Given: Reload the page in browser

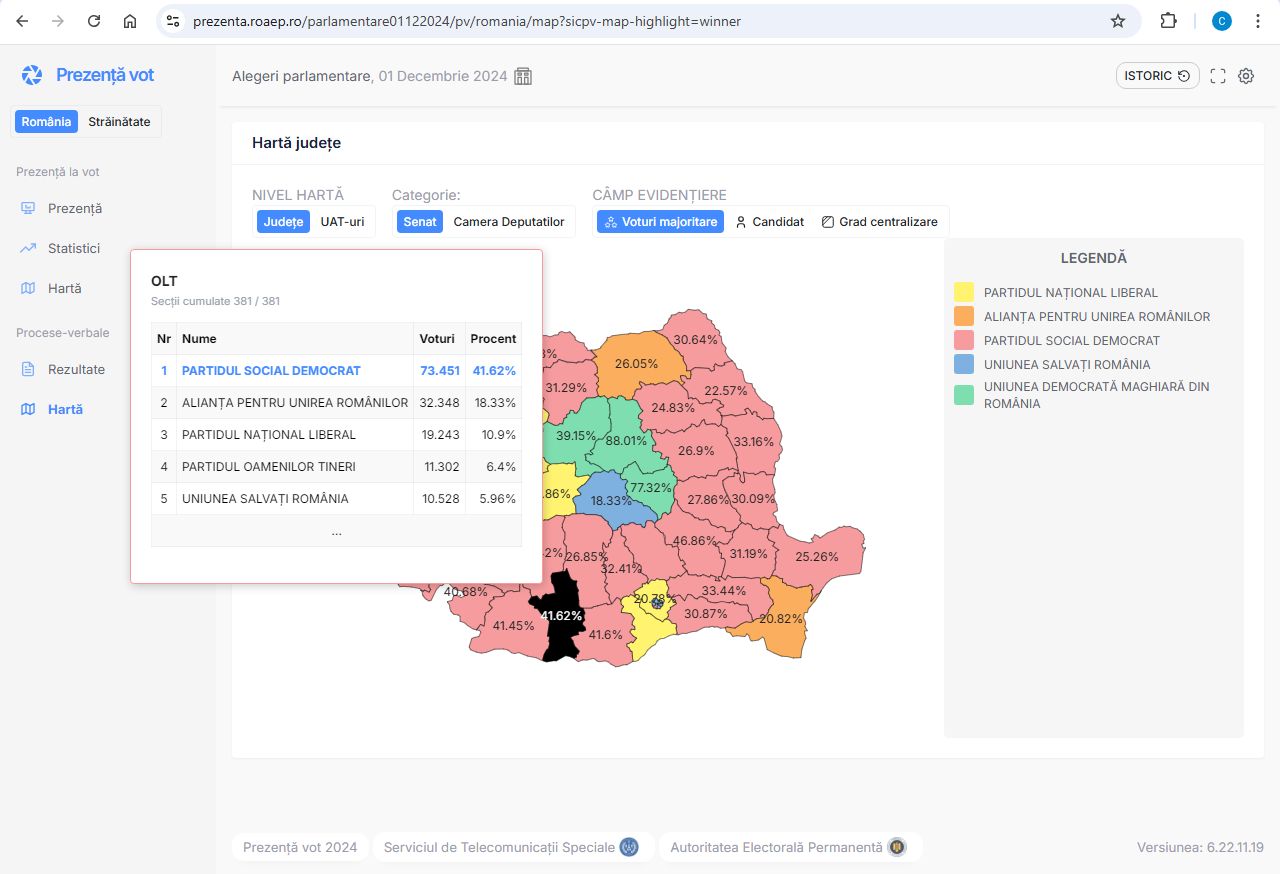Looking at the screenshot, I should 94,21.
